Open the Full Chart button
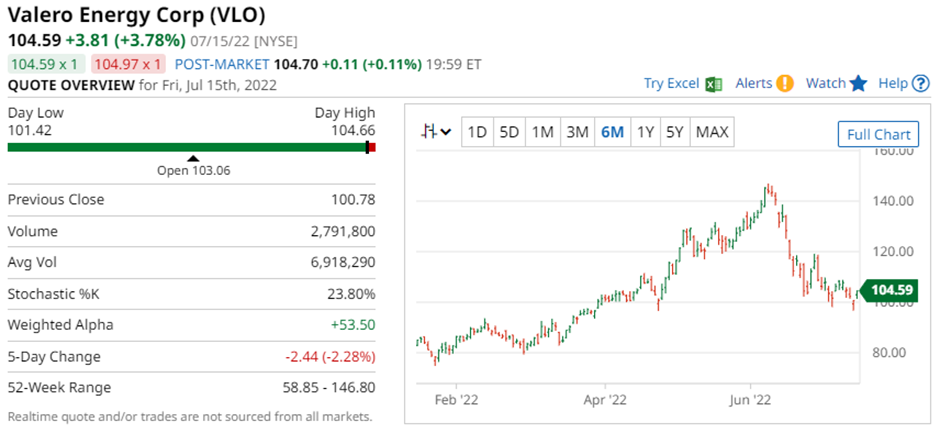 (878, 135)
